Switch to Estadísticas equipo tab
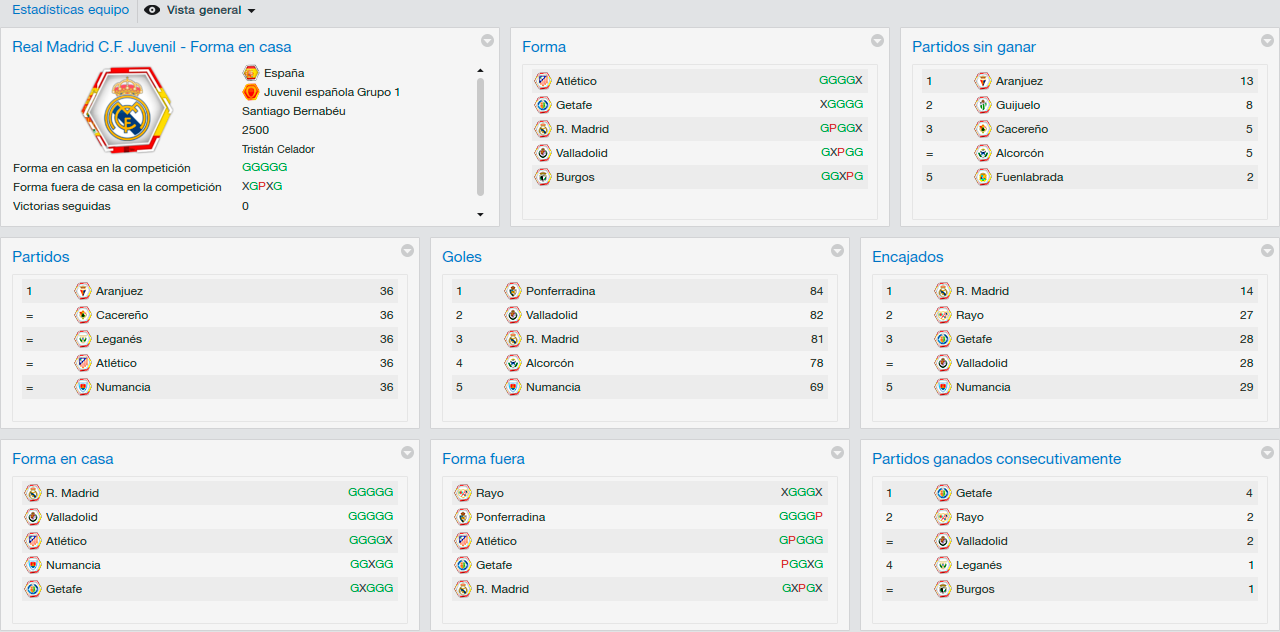 (70, 10)
